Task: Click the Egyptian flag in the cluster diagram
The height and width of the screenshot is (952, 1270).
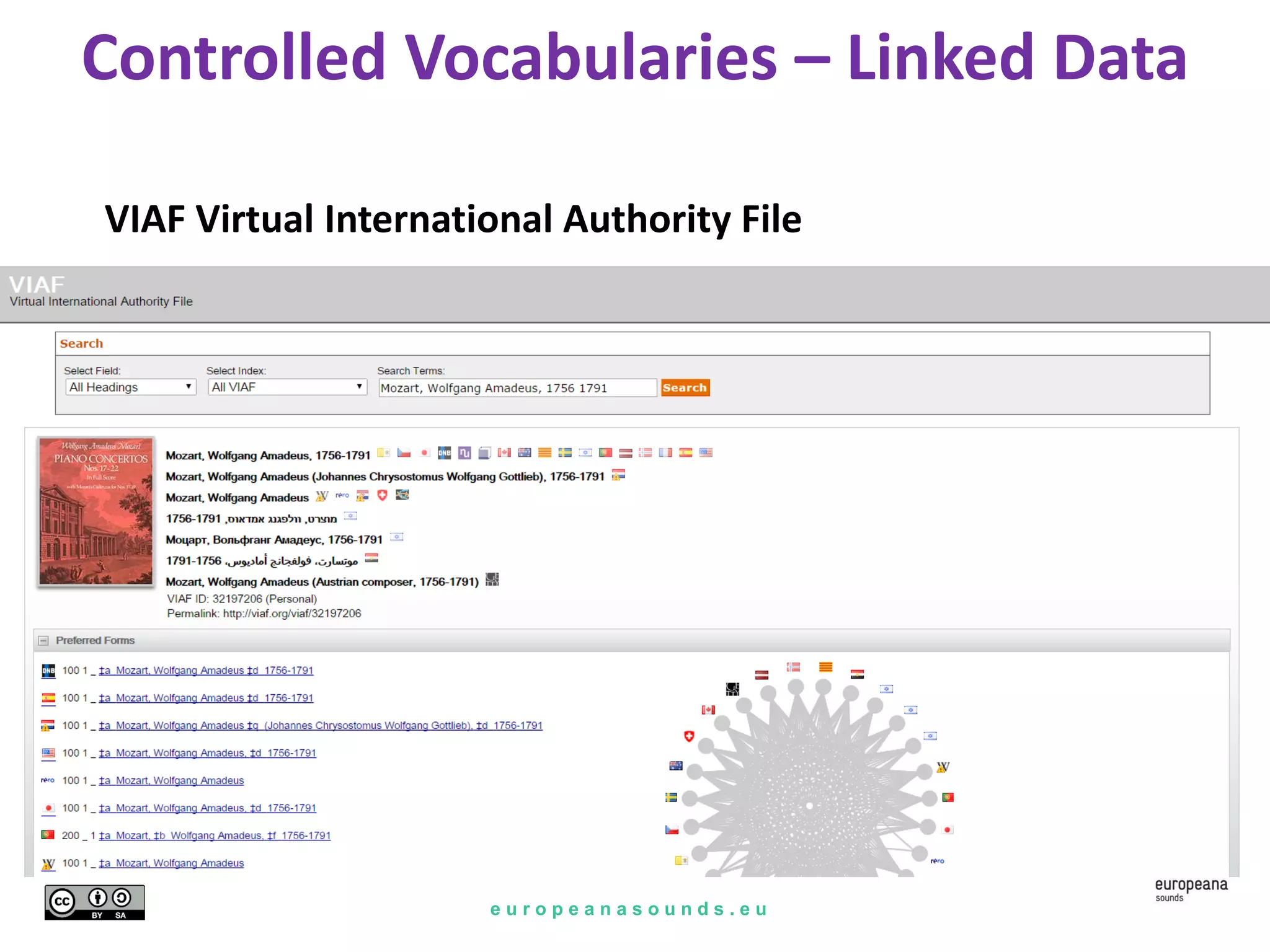Action: tap(858, 674)
